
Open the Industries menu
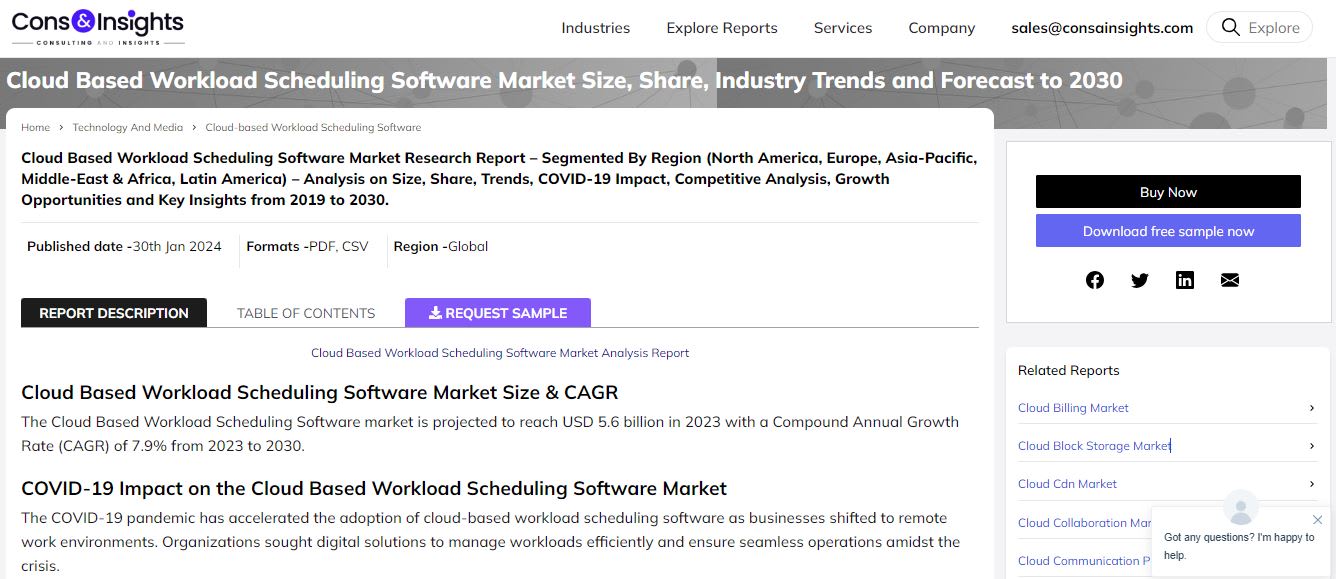pos(595,28)
